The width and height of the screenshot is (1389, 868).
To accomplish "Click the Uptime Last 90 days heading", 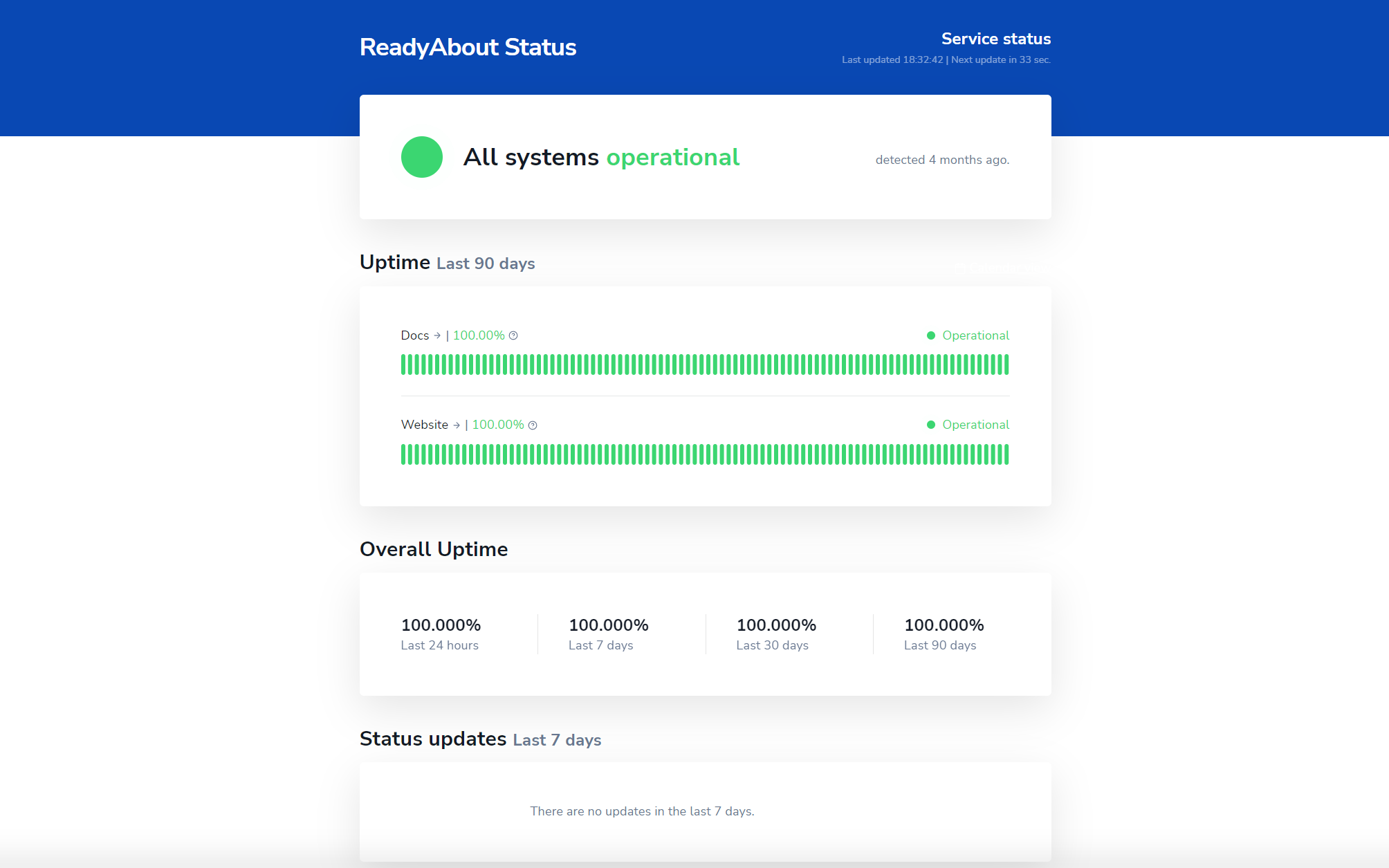I will 448,263.
